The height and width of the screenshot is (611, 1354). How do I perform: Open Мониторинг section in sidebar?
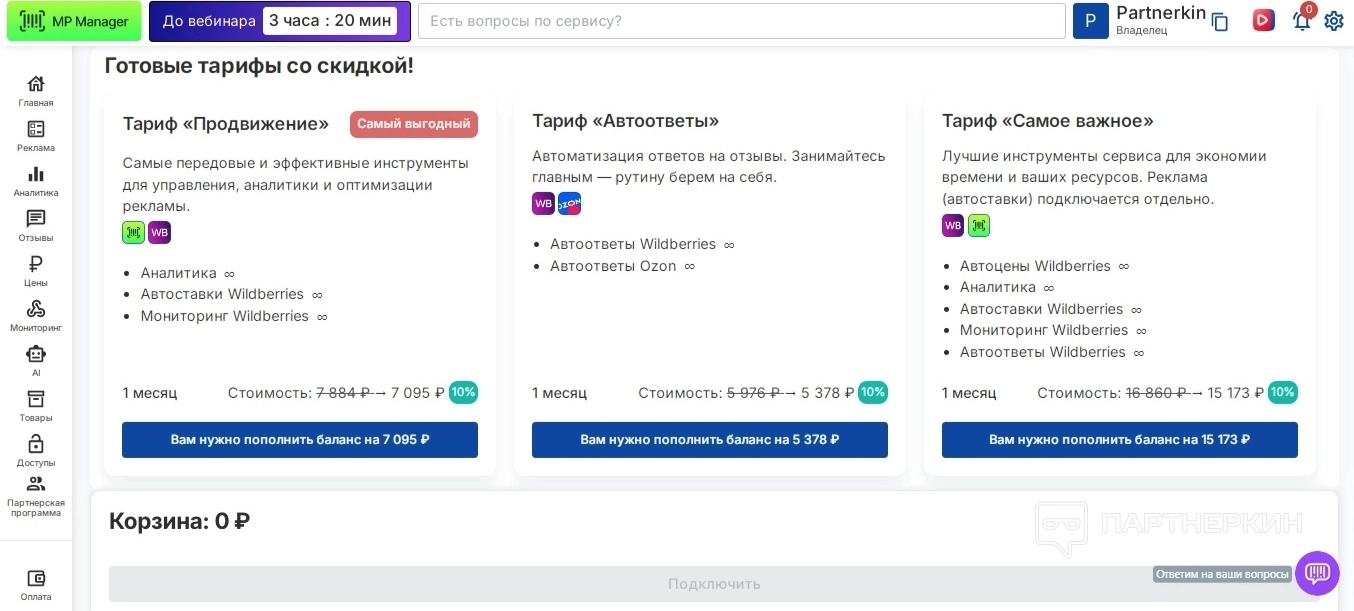tap(36, 314)
